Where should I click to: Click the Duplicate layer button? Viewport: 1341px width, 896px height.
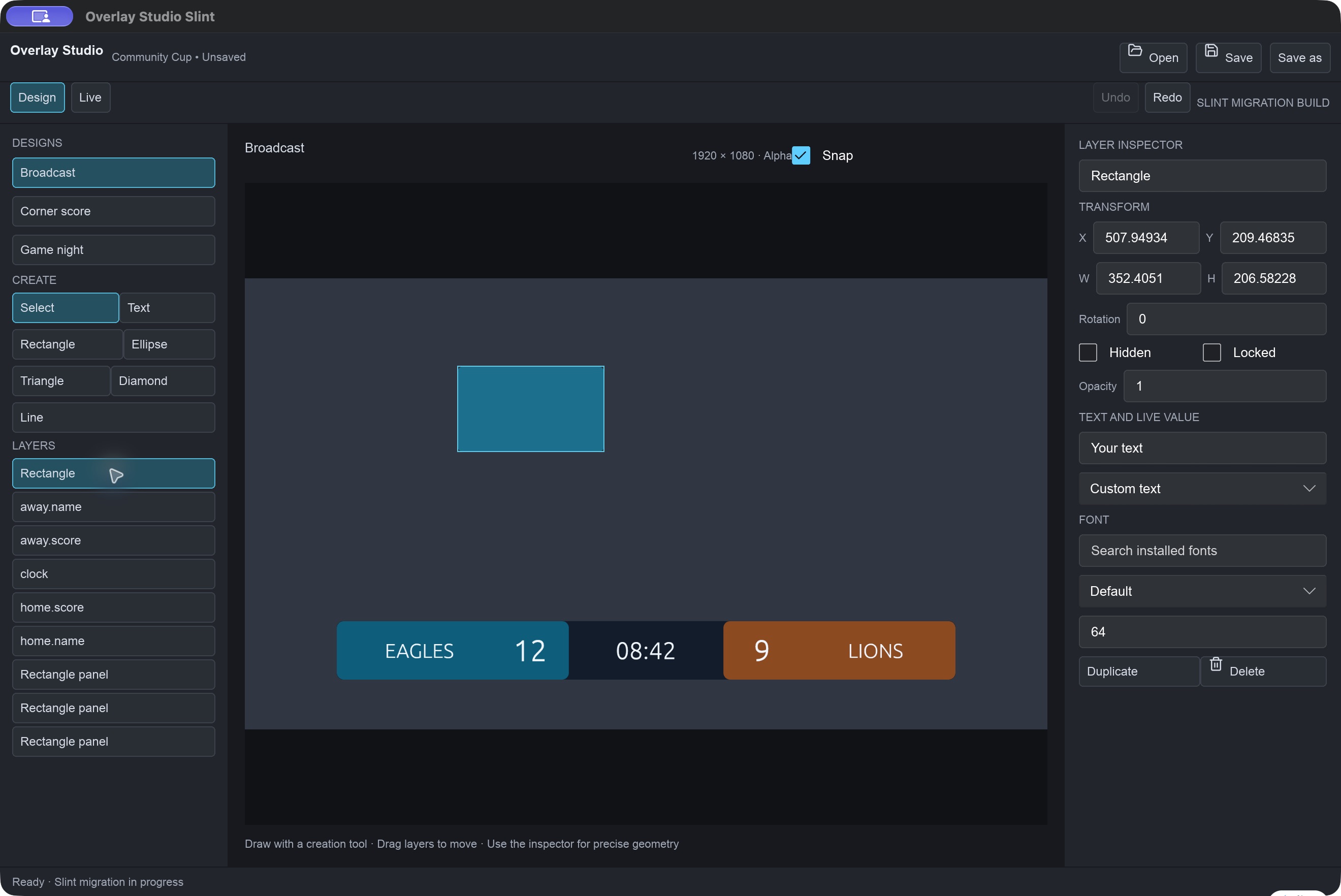pos(1139,671)
